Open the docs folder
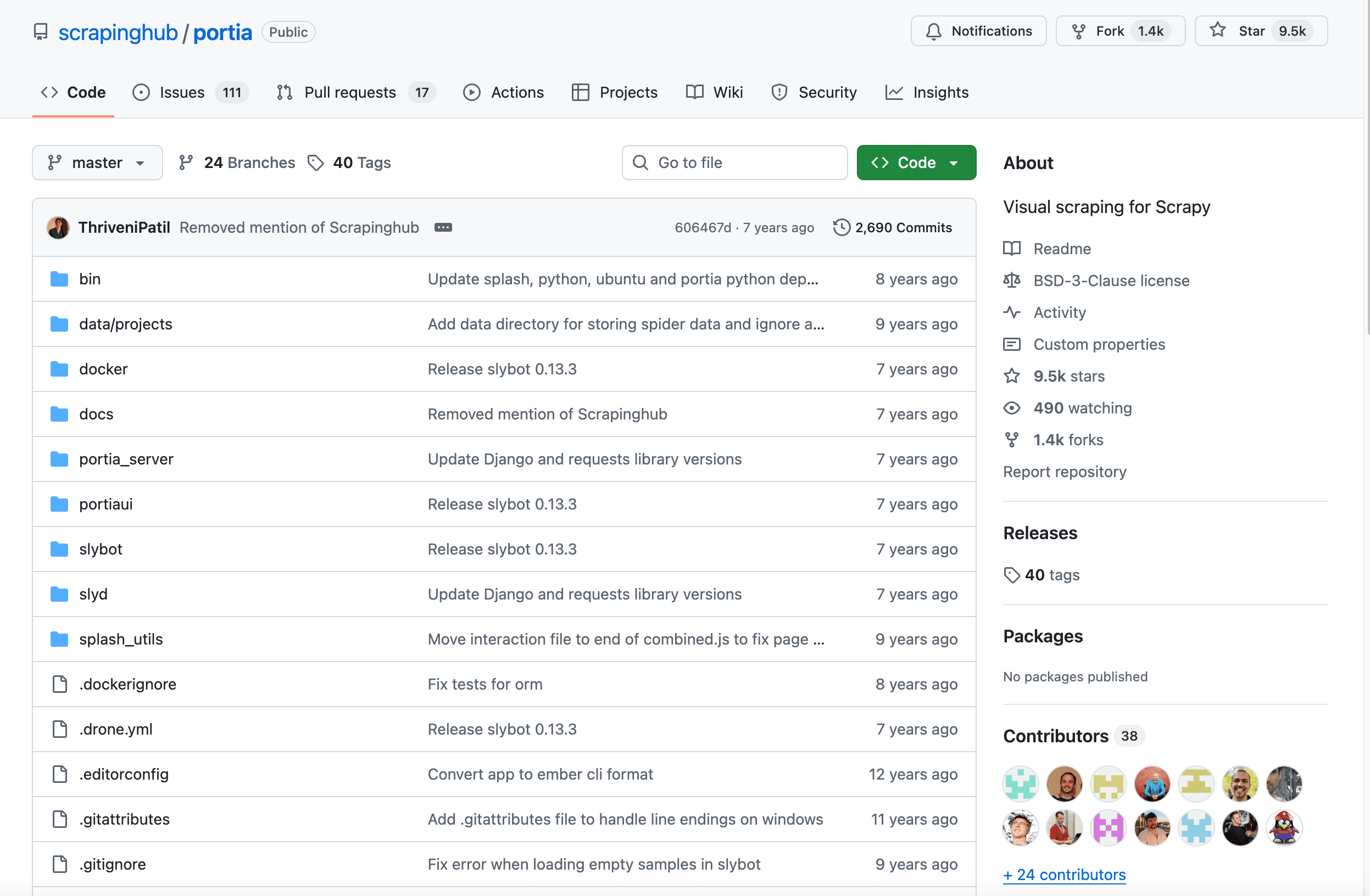The width and height of the screenshot is (1370, 896). pyautogui.click(x=96, y=414)
